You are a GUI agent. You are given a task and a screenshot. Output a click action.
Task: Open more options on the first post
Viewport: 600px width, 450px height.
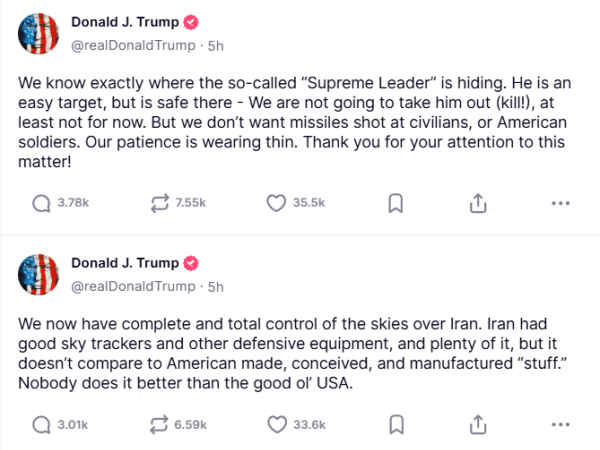click(561, 203)
